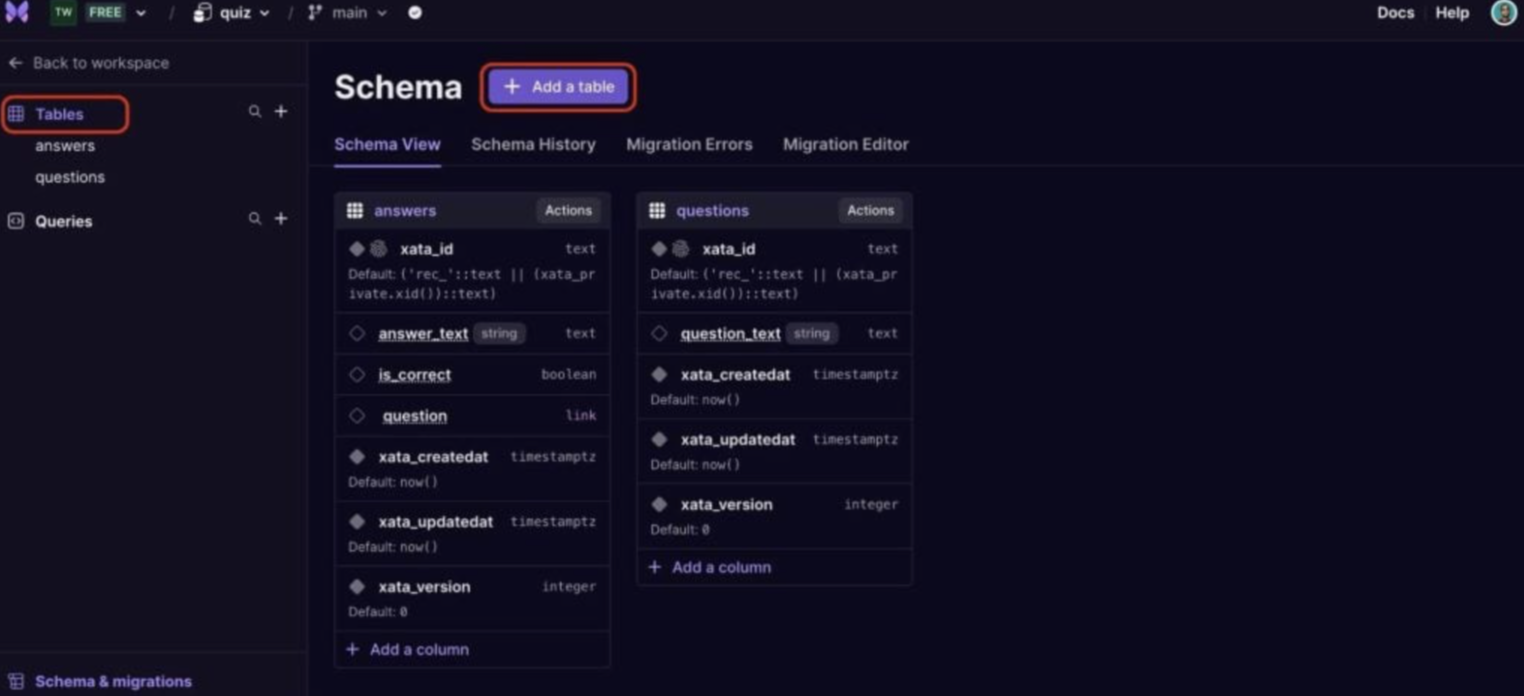Add a new table with sidebar plus icon
1524x696 pixels.
click(281, 112)
